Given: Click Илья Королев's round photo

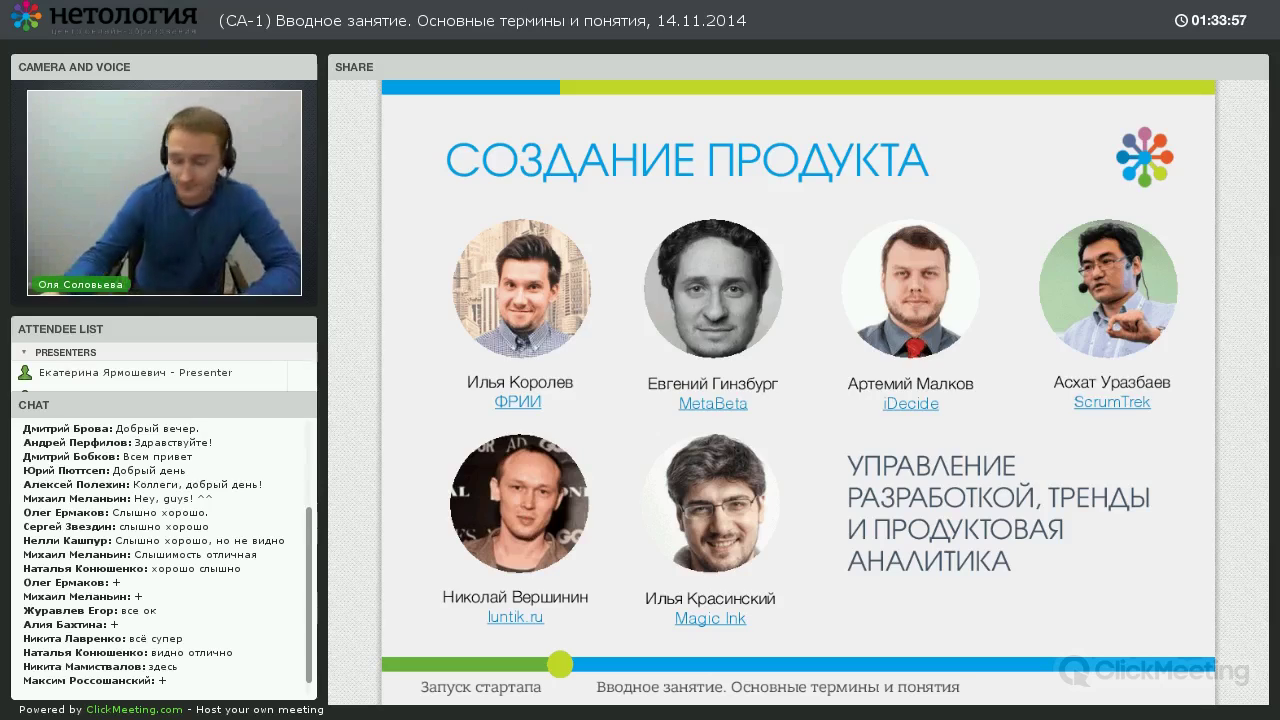Looking at the screenshot, I should (x=521, y=288).
